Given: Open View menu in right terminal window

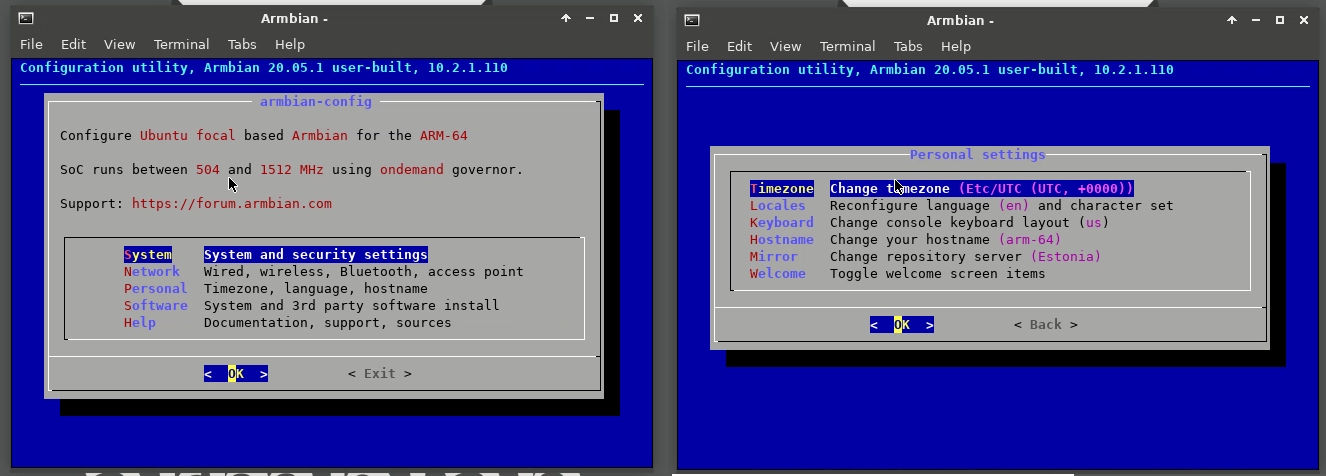Looking at the screenshot, I should 785,46.
